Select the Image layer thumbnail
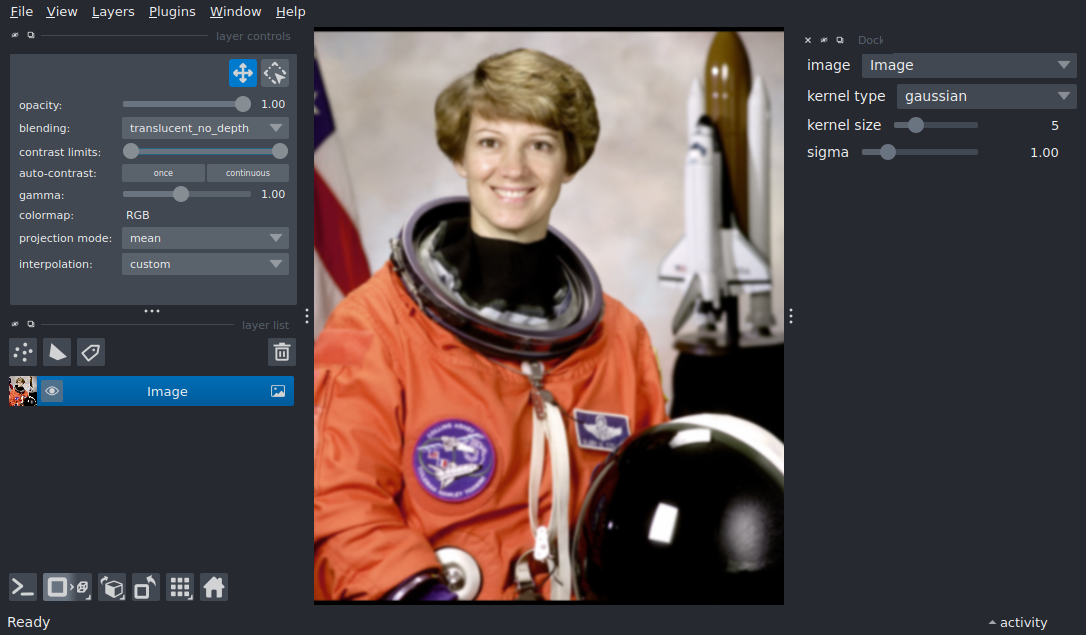This screenshot has width=1086, height=635. [x=23, y=391]
